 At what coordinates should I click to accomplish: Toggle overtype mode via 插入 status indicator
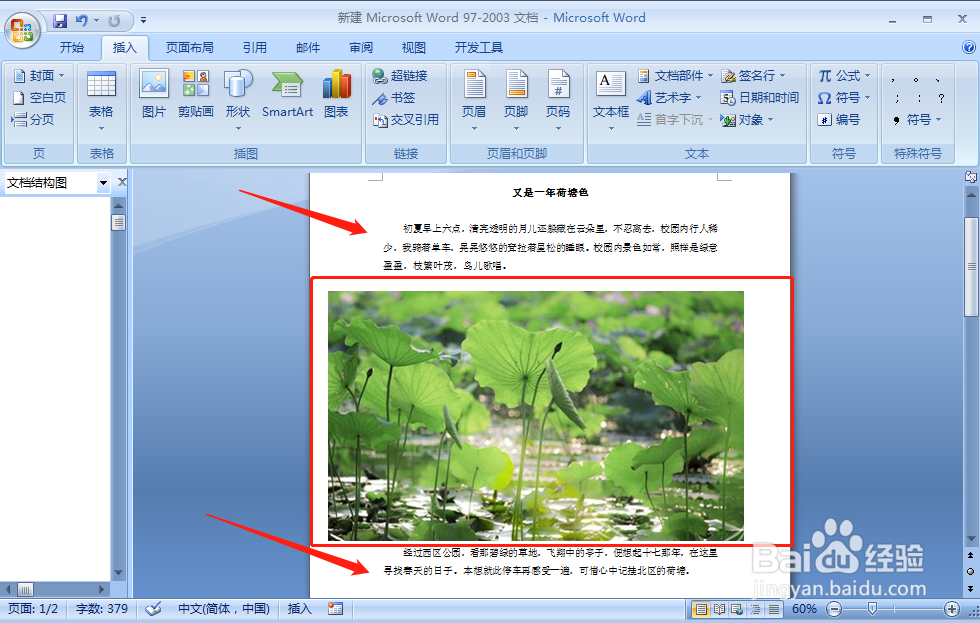[299, 608]
